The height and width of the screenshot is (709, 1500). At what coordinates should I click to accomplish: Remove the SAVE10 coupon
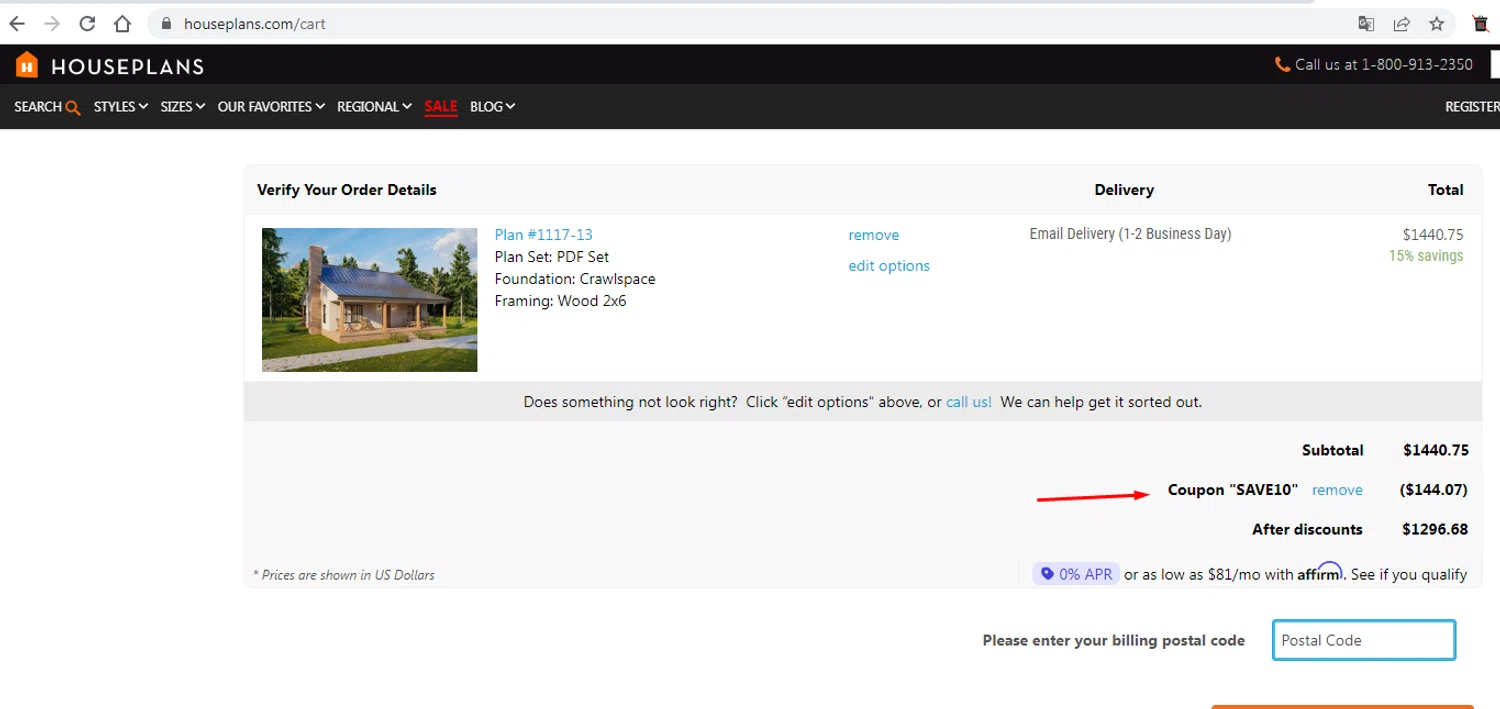1337,490
